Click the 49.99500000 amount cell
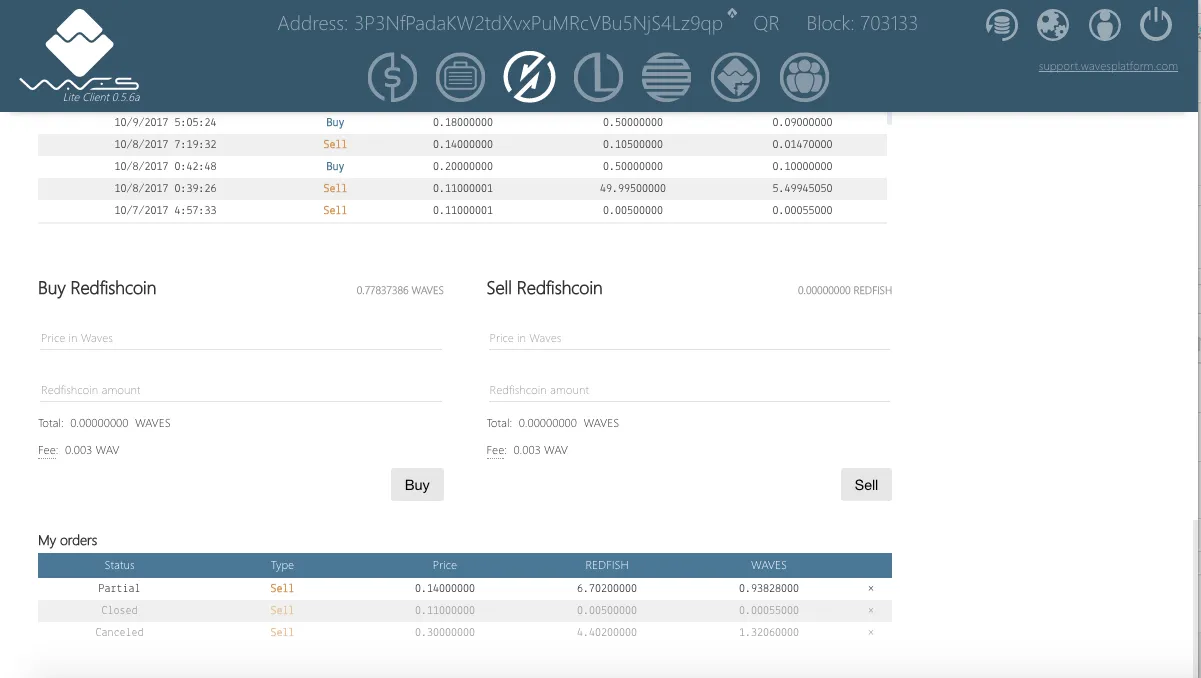 [632, 188]
